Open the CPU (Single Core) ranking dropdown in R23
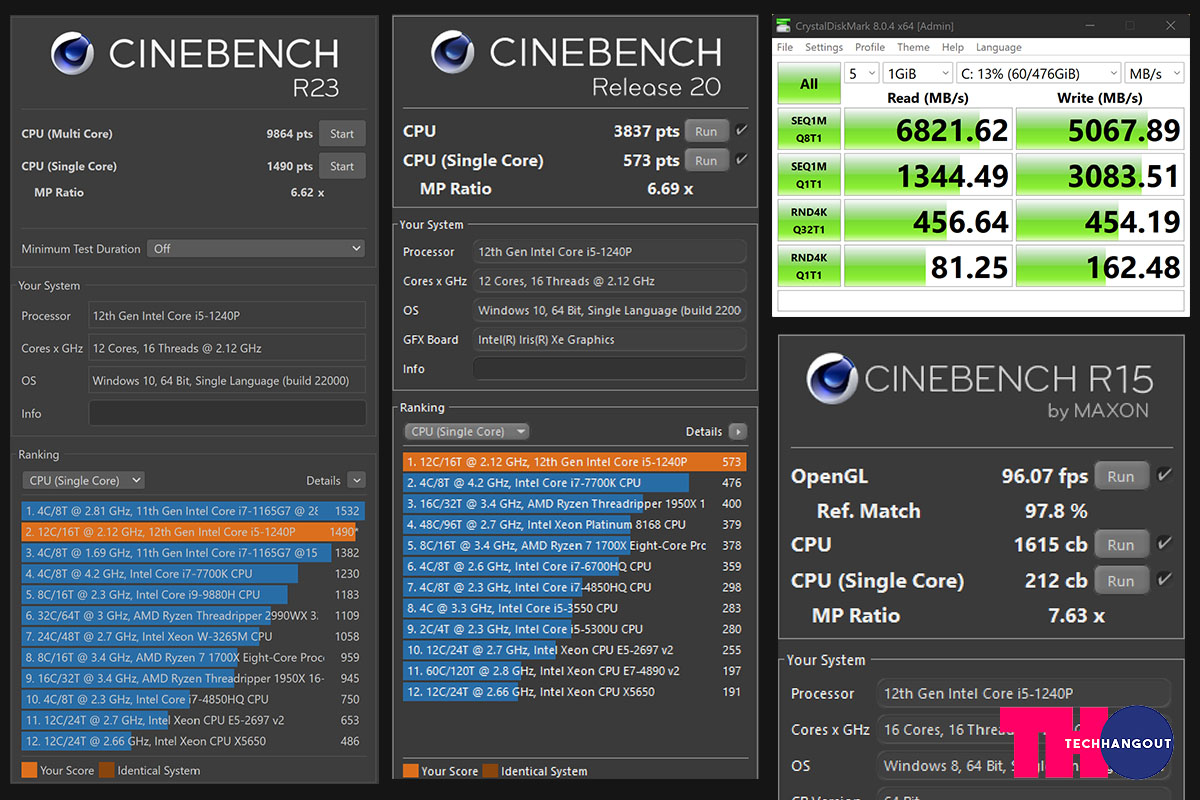This screenshot has height=800, width=1200. point(84,481)
